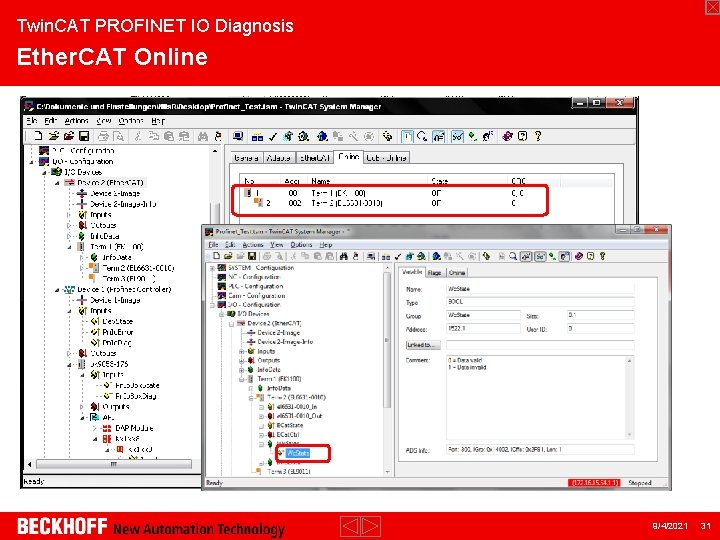This screenshot has width=720, height=540.
Task: Switch to Flags tab in front window
Action: (434, 273)
